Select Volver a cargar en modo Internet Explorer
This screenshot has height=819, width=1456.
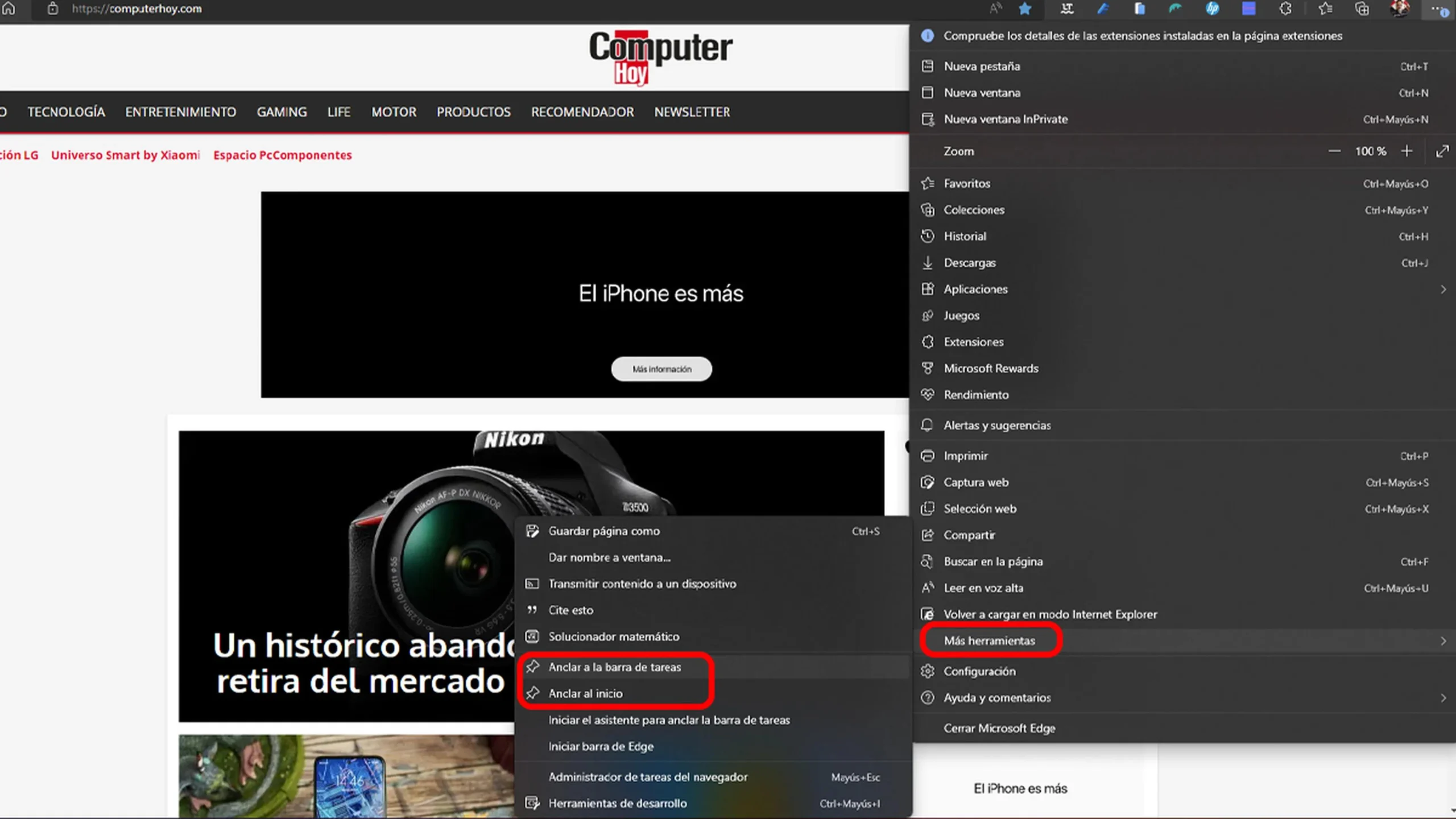pyautogui.click(x=1183, y=614)
